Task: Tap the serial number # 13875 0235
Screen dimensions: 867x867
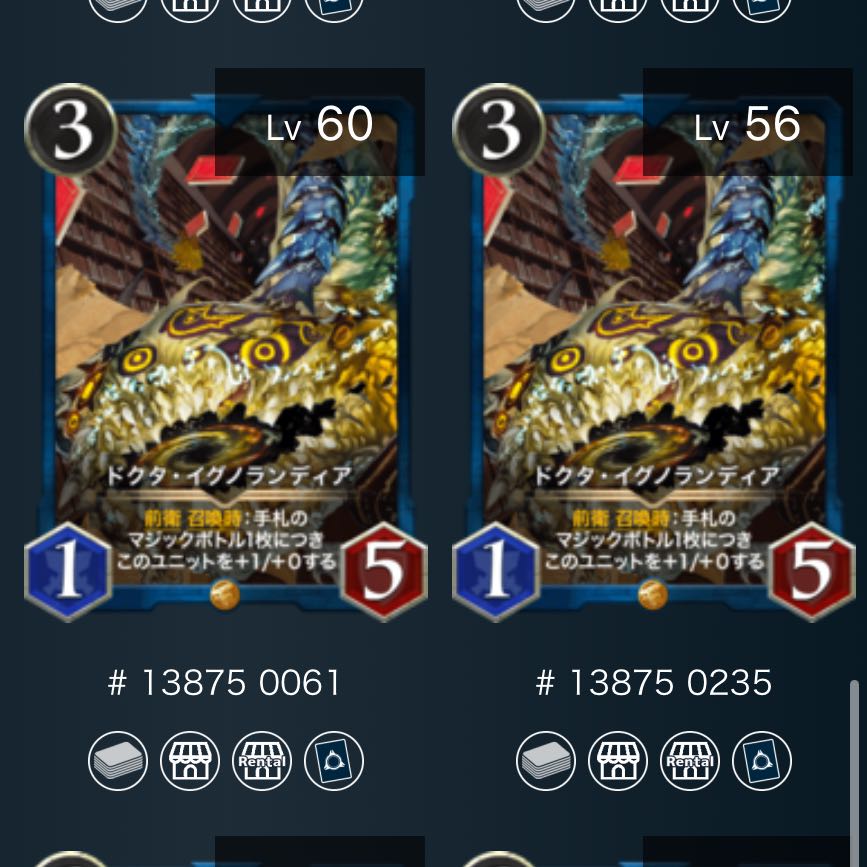Action: tap(654, 682)
